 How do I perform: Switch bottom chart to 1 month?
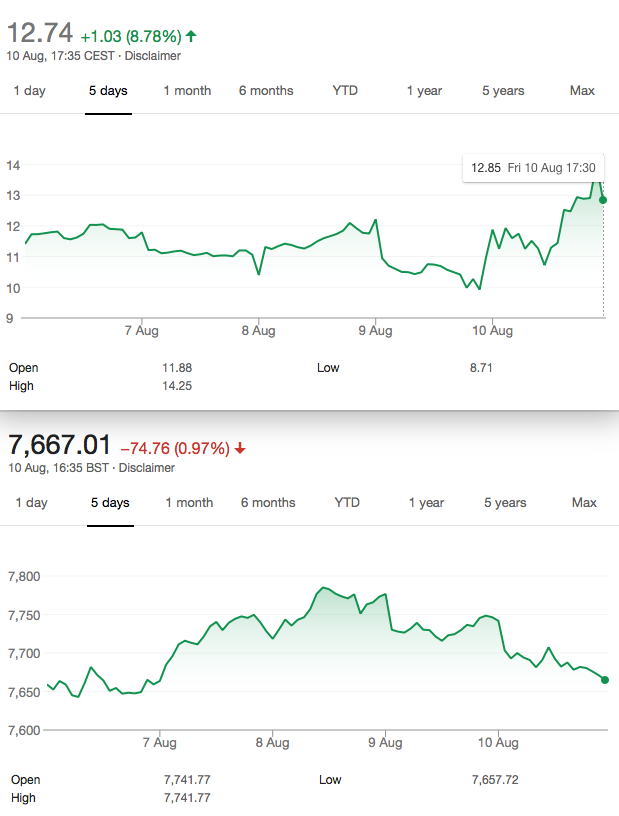(x=190, y=503)
